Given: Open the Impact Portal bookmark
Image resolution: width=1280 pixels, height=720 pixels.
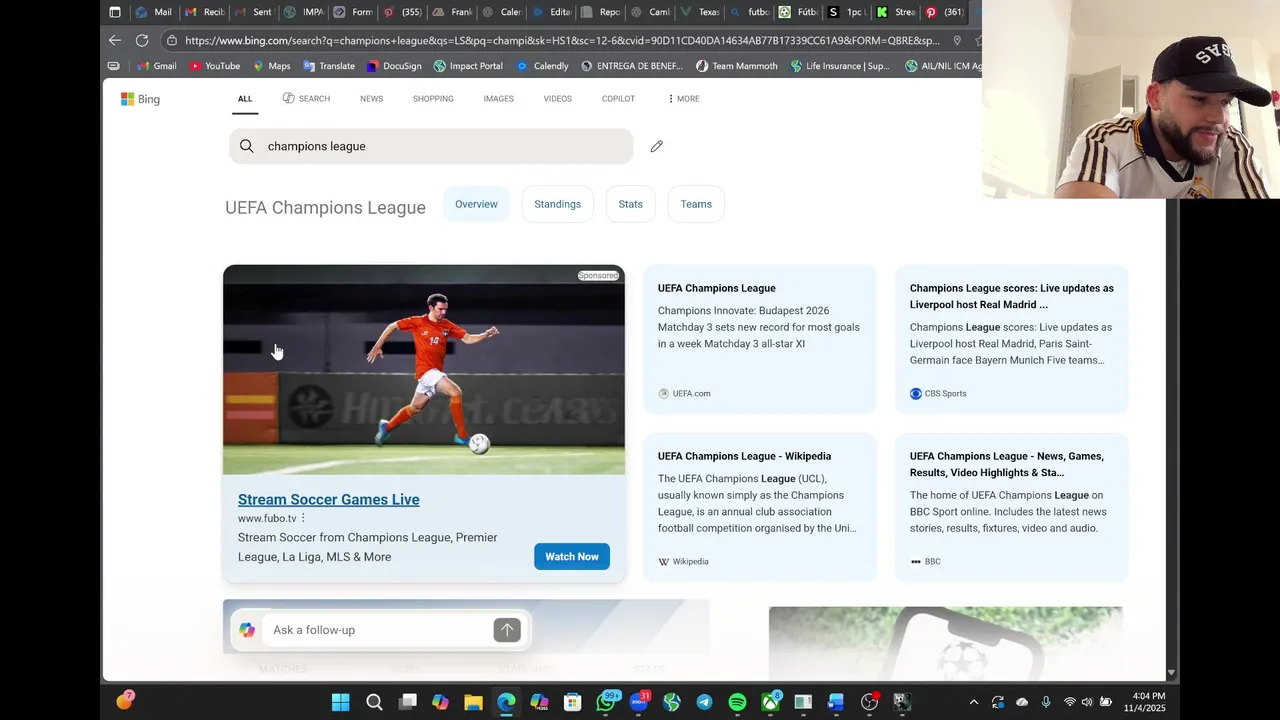Looking at the screenshot, I should (468, 66).
